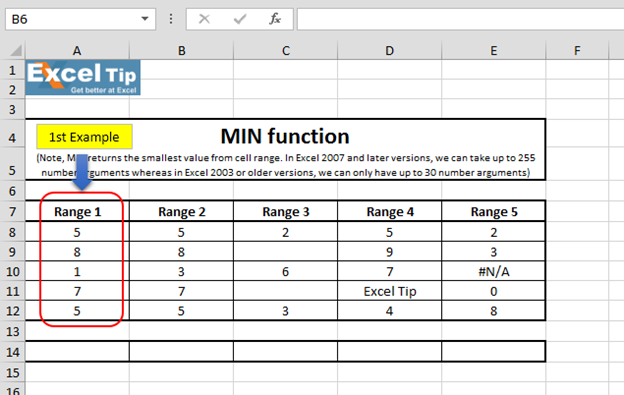Click the three-dot formula bar handle
624x395 pixels.
pyautogui.click(x=171, y=19)
